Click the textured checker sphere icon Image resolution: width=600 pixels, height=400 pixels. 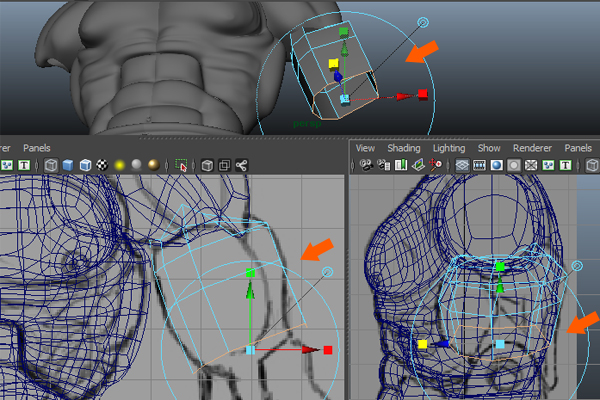[x=103, y=165]
